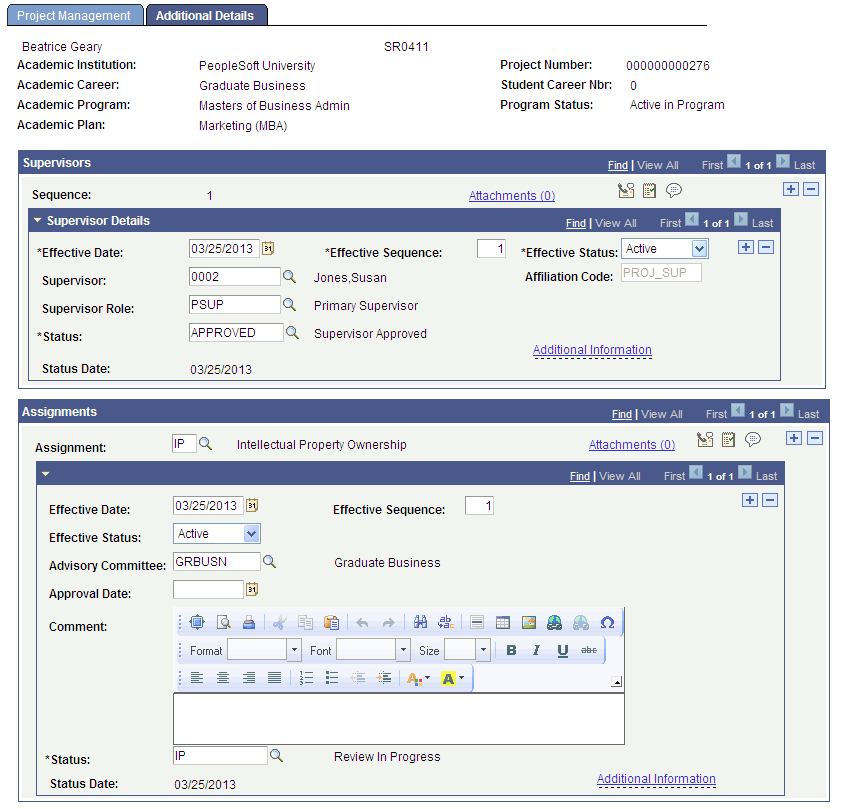Viewport: 845px width, 809px height.
Task: Insert a special character in the Comment editor
Action: pyautogui.click(x=607, y=622)
